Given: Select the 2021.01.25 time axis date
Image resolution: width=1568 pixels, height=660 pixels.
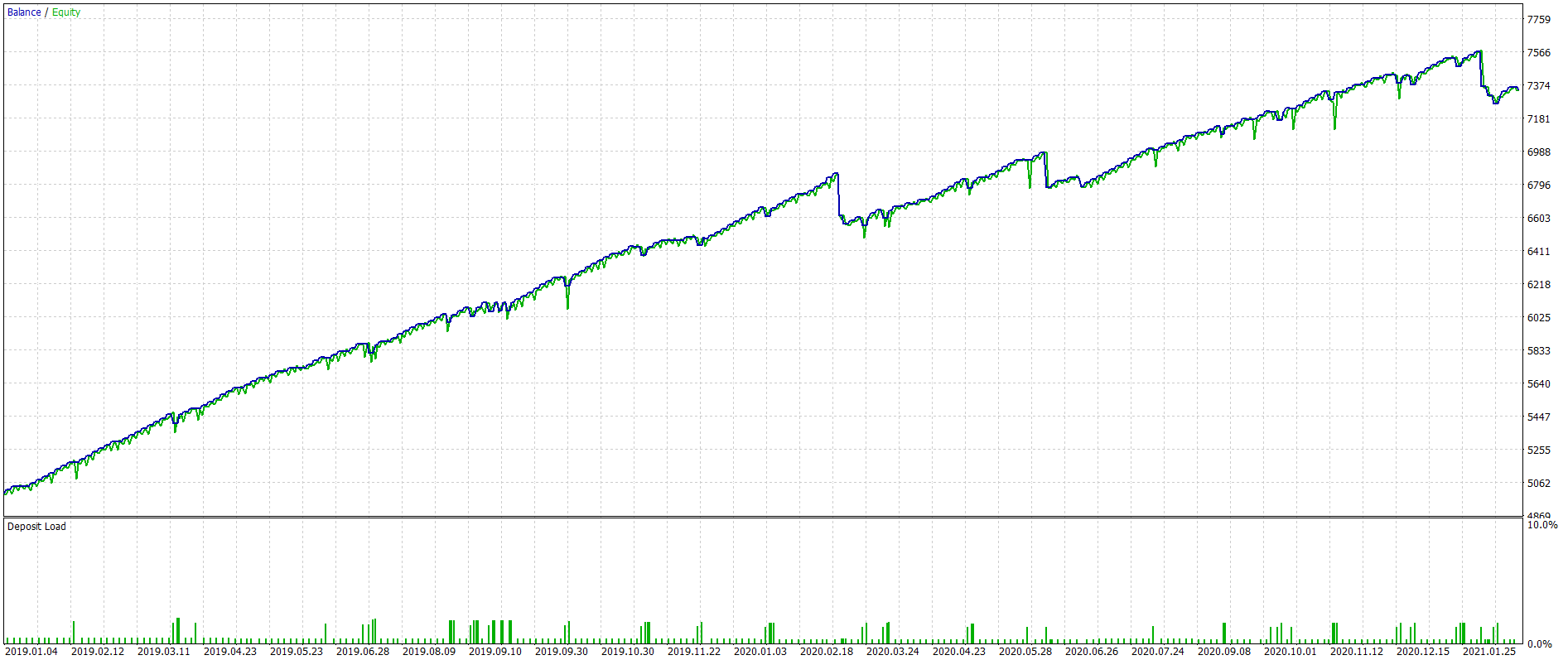Looking at the screenshot, I should [1489, 652].
